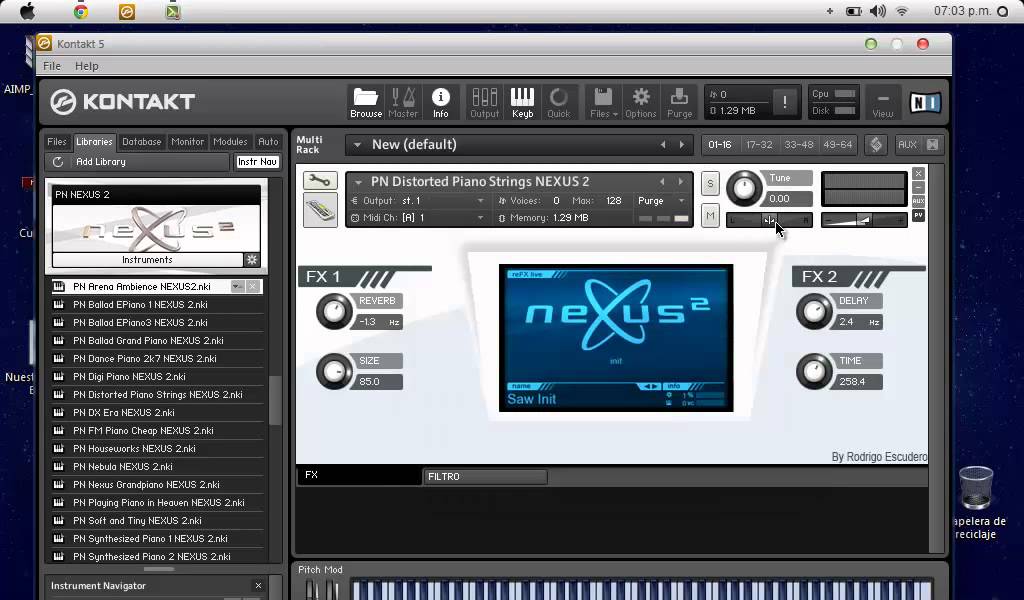Click the Instruments button under Nexus library
Viewport: 1024px width, 600px height.
point(148,260)
